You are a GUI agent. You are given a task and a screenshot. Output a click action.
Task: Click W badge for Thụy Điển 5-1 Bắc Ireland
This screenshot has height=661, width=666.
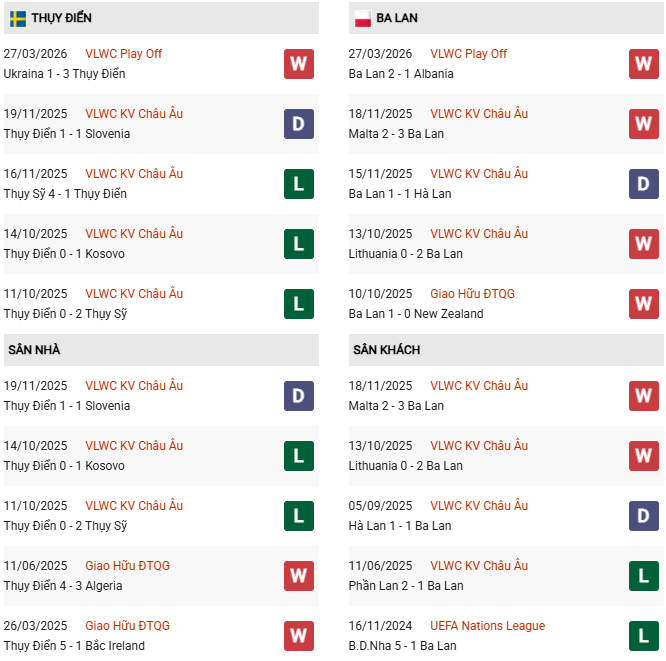298,636
